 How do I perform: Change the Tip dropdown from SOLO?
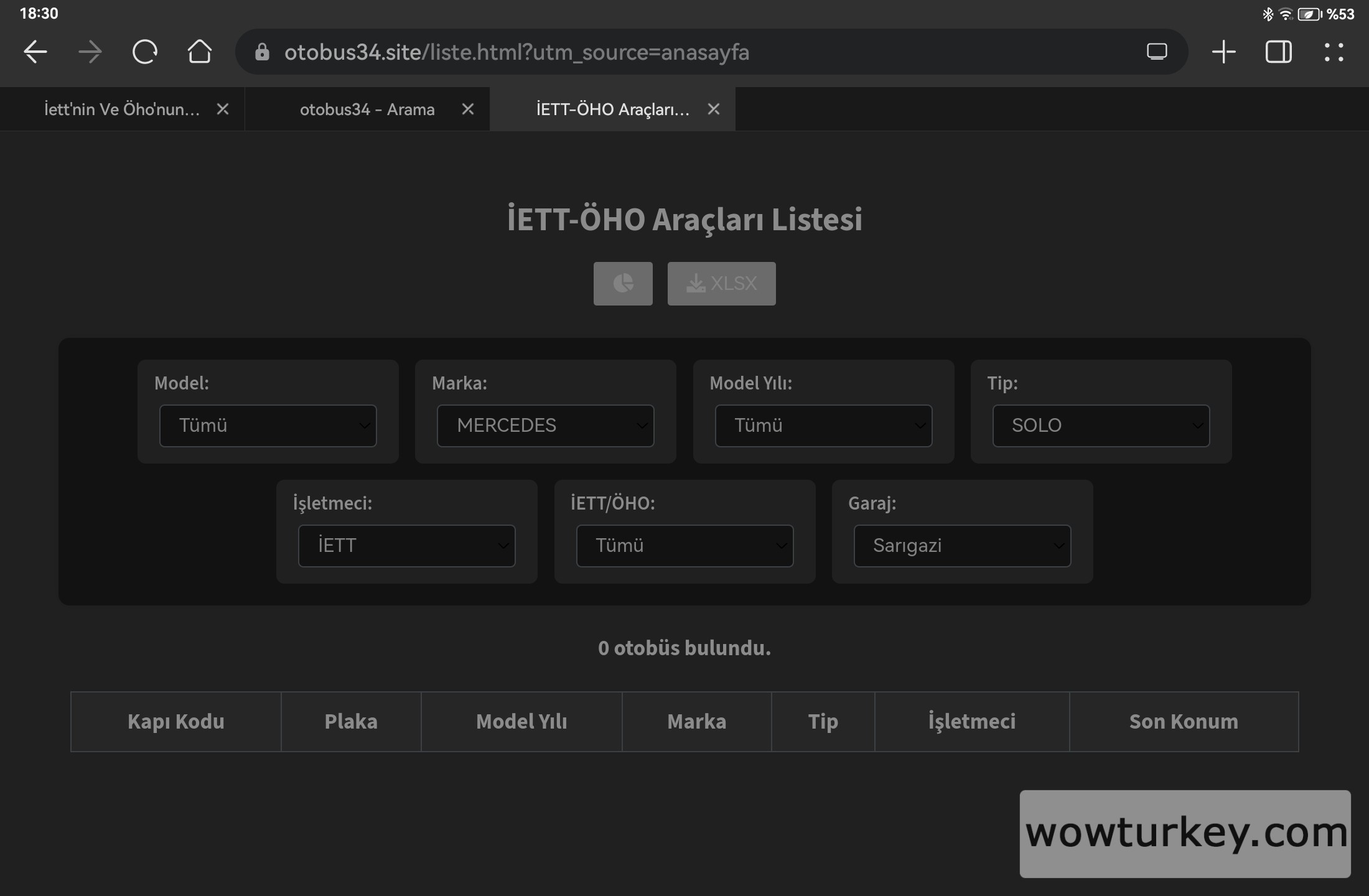pyautogui.click(x=1101, y=426)
